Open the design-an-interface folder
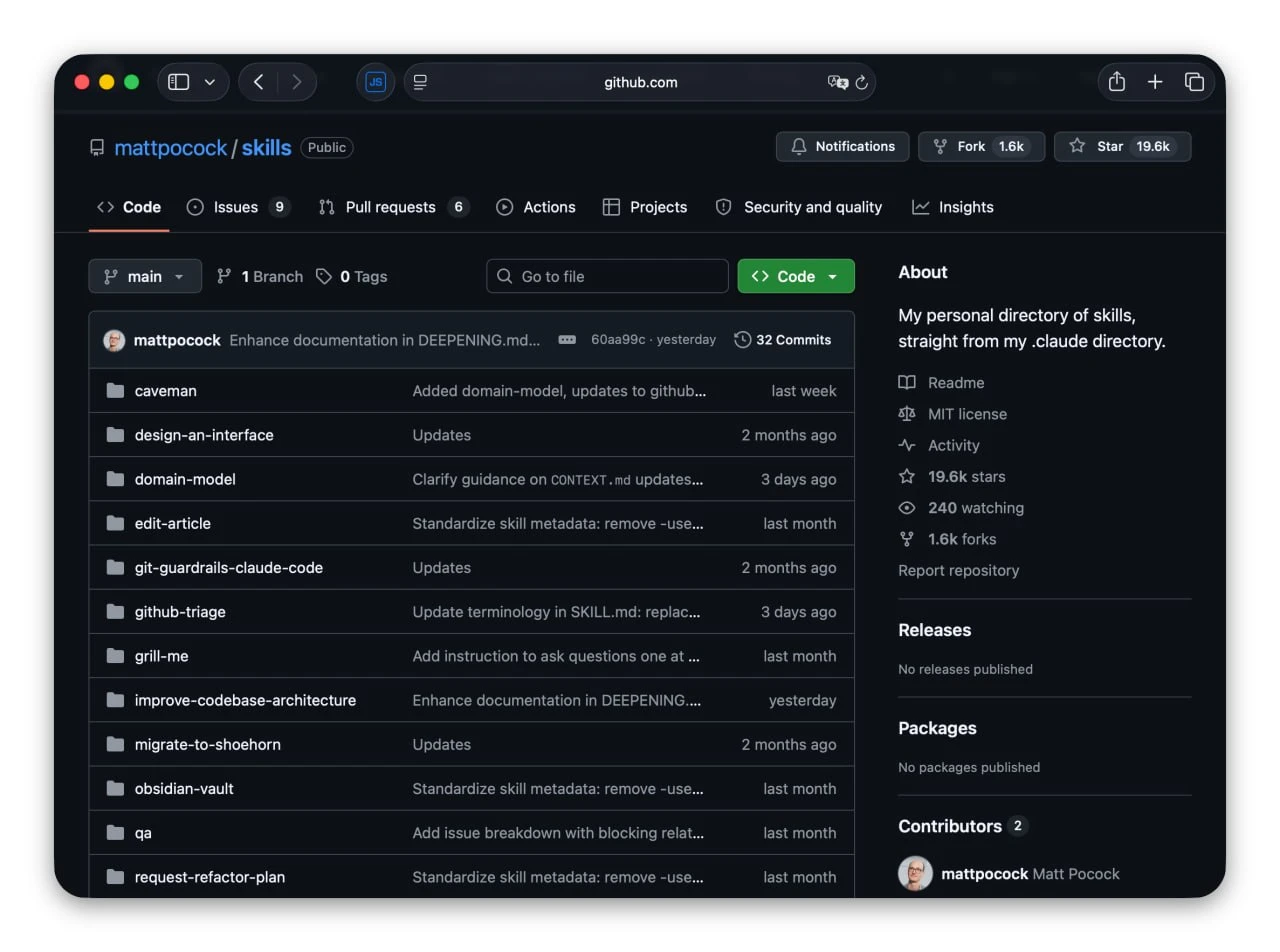 [x=204, y=435]
